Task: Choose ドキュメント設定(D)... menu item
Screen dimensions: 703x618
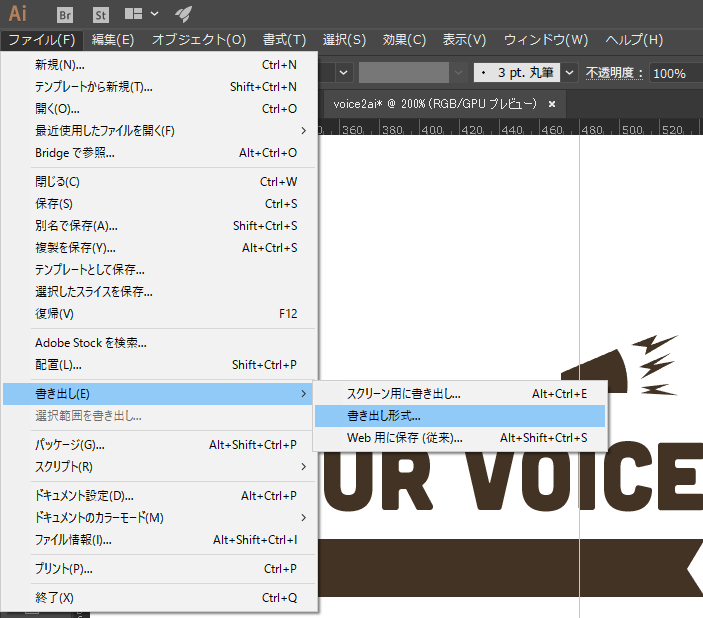Action: [x=160, y=496]
